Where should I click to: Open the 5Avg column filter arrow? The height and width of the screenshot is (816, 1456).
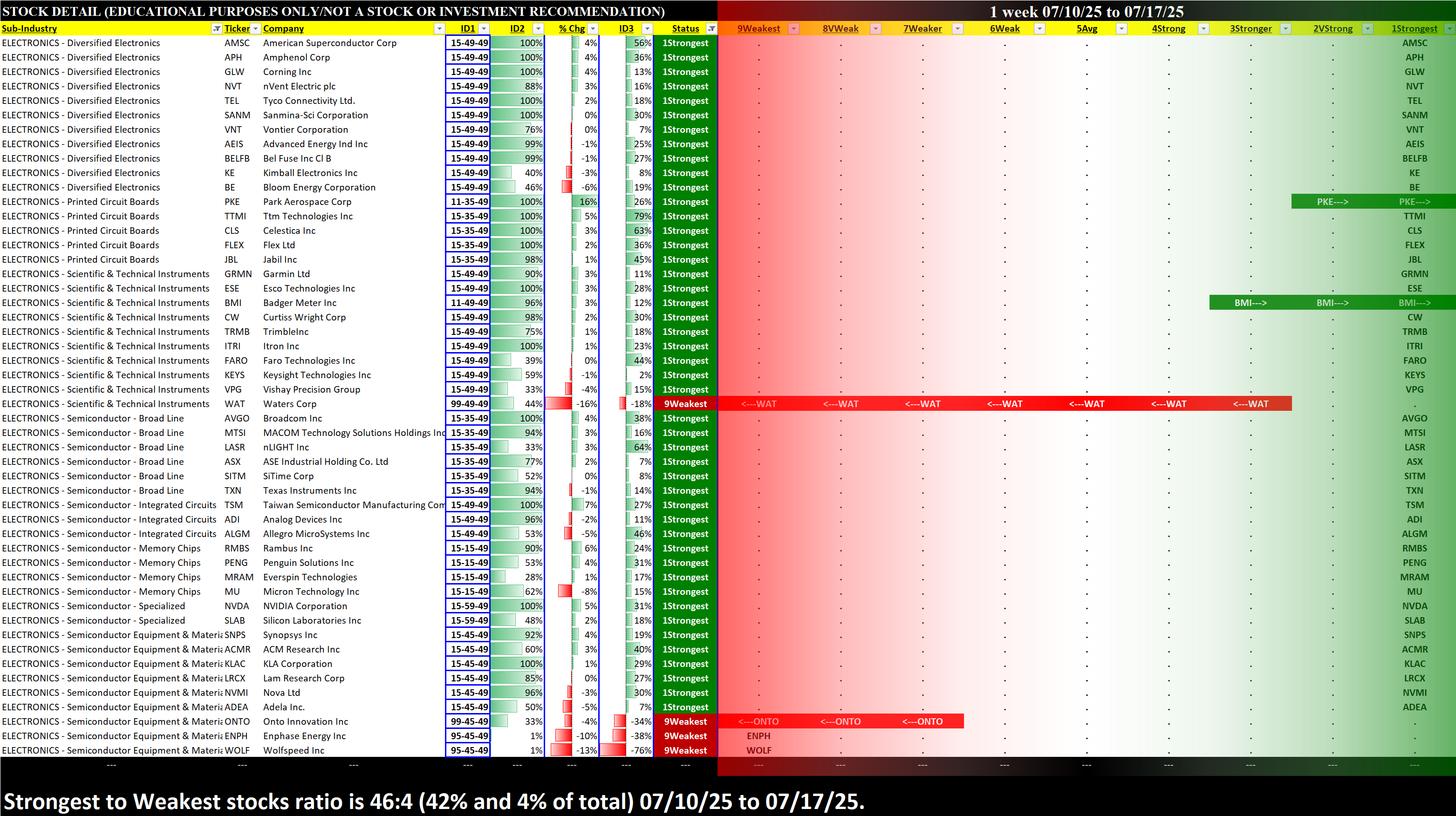(1121, 29)
